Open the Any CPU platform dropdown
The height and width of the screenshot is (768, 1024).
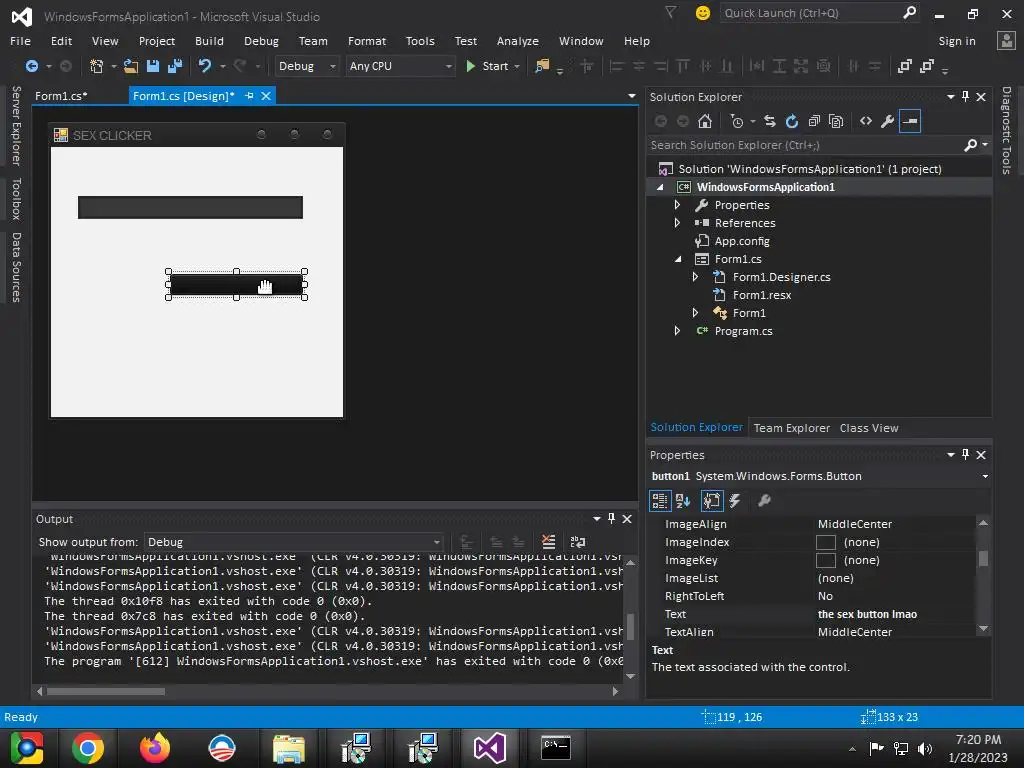coord(400,66)
